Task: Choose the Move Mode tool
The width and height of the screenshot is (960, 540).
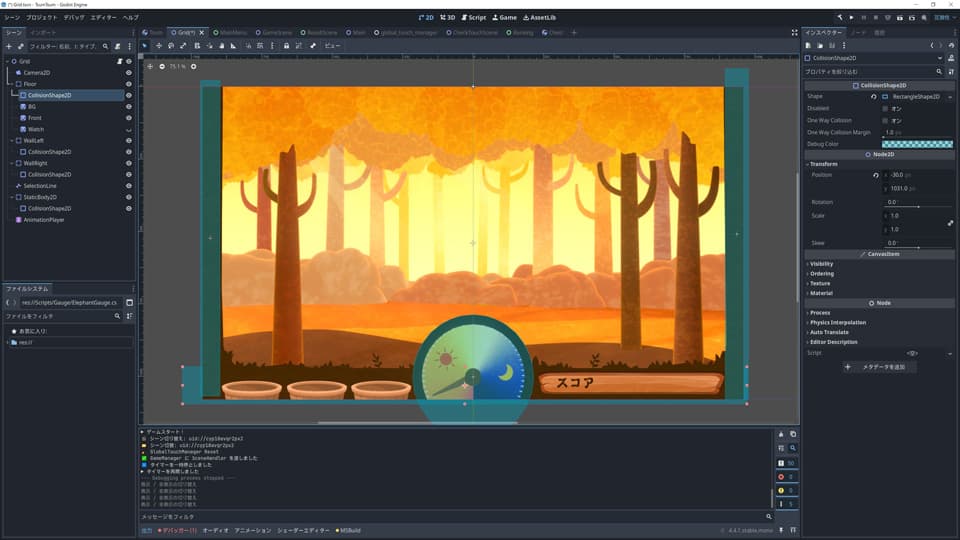Action: [x=159, y=46]
